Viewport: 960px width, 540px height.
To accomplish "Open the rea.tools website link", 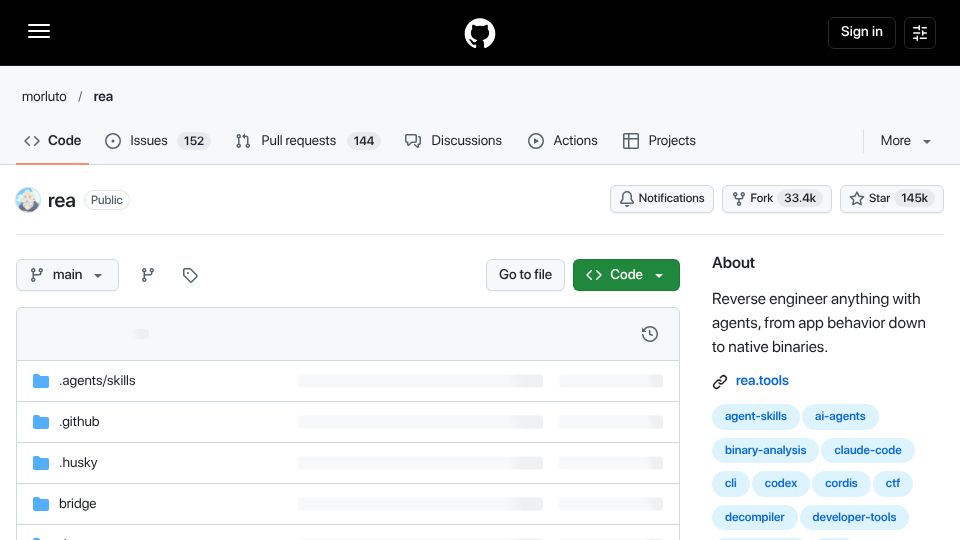I will (x=762, y=381).
